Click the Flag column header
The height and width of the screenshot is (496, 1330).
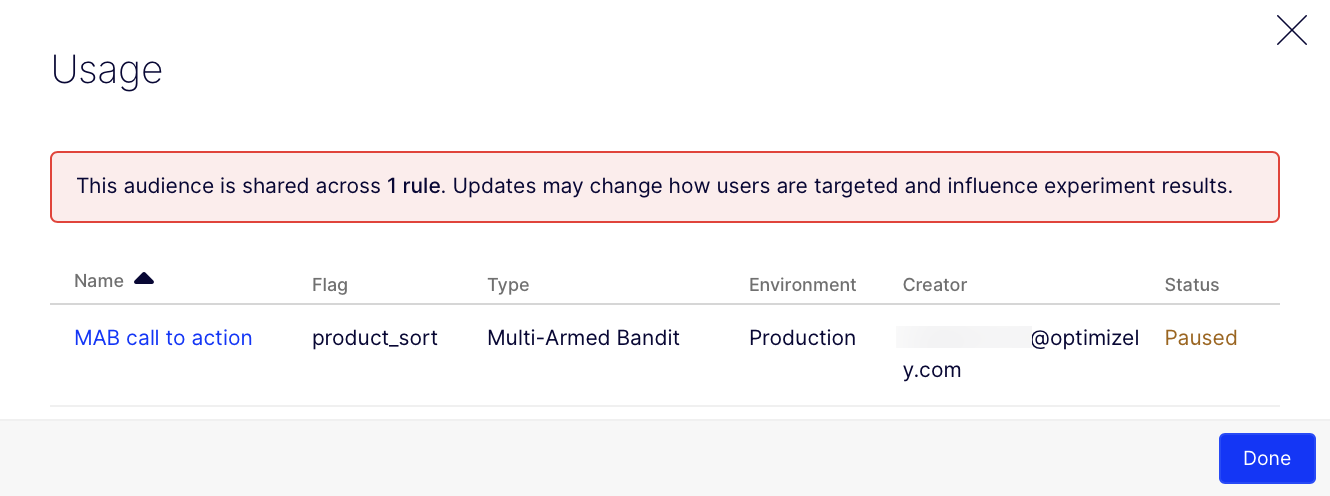330,285
